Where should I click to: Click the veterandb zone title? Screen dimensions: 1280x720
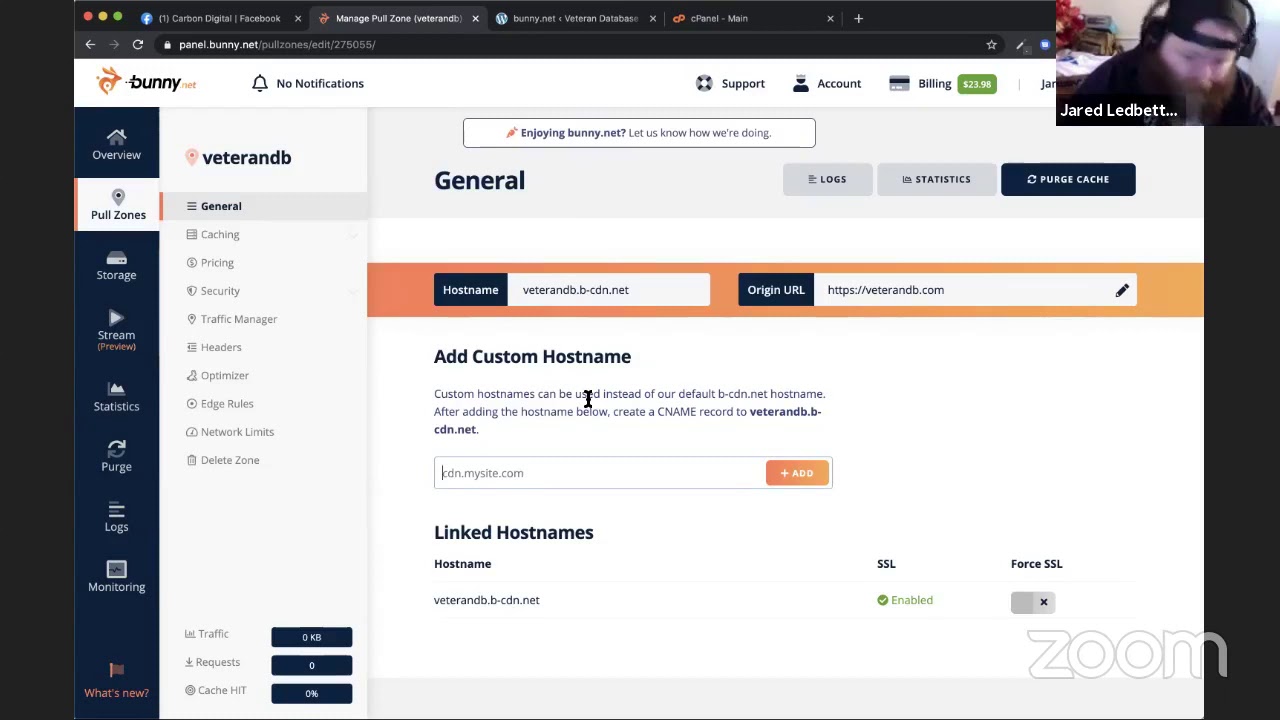point(246,158)
